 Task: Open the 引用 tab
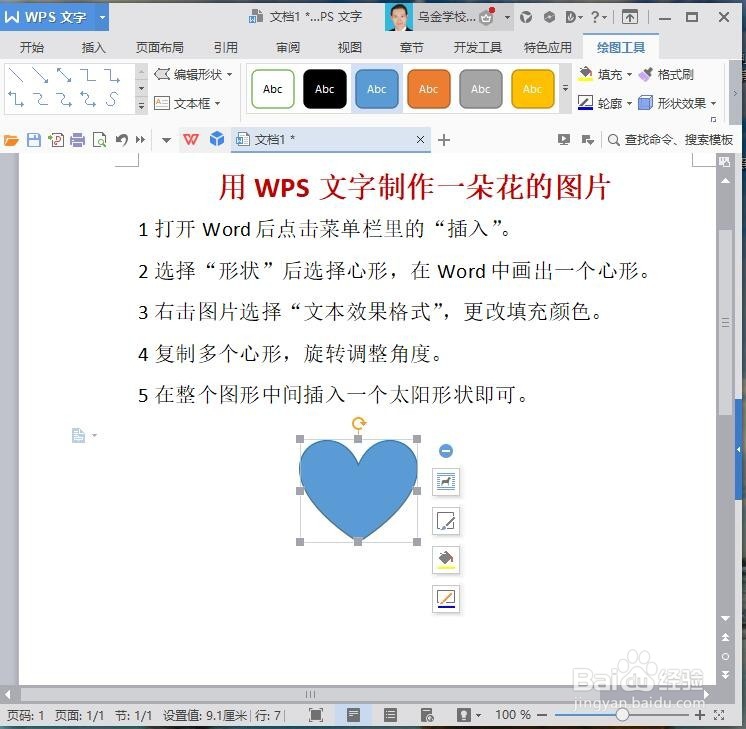(226, 47)
